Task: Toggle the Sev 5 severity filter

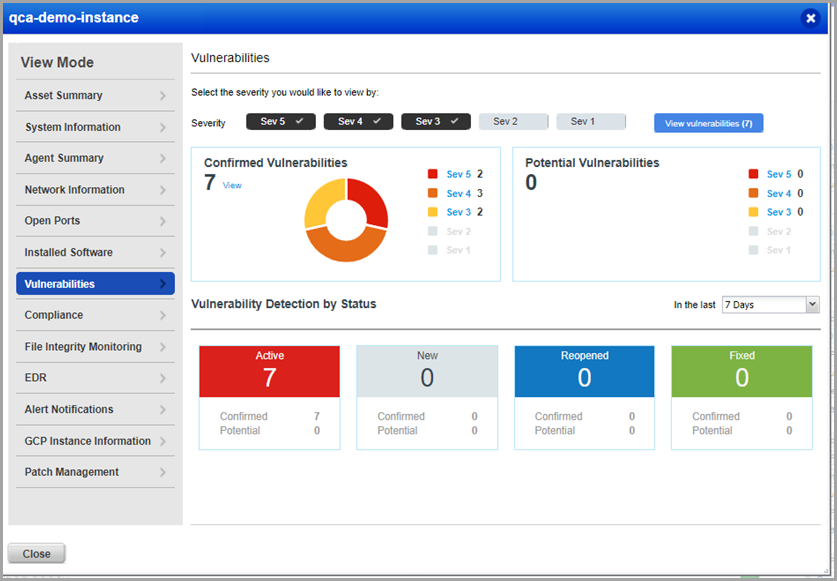Action: [x=281, y=122]
